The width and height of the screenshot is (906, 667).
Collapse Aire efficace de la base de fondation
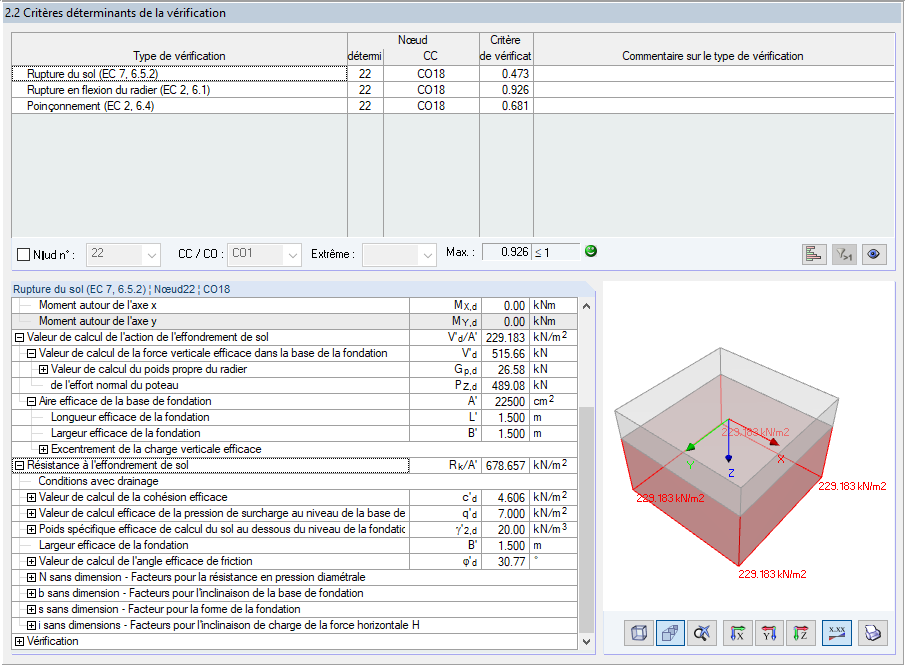click(x=31, y=402)
